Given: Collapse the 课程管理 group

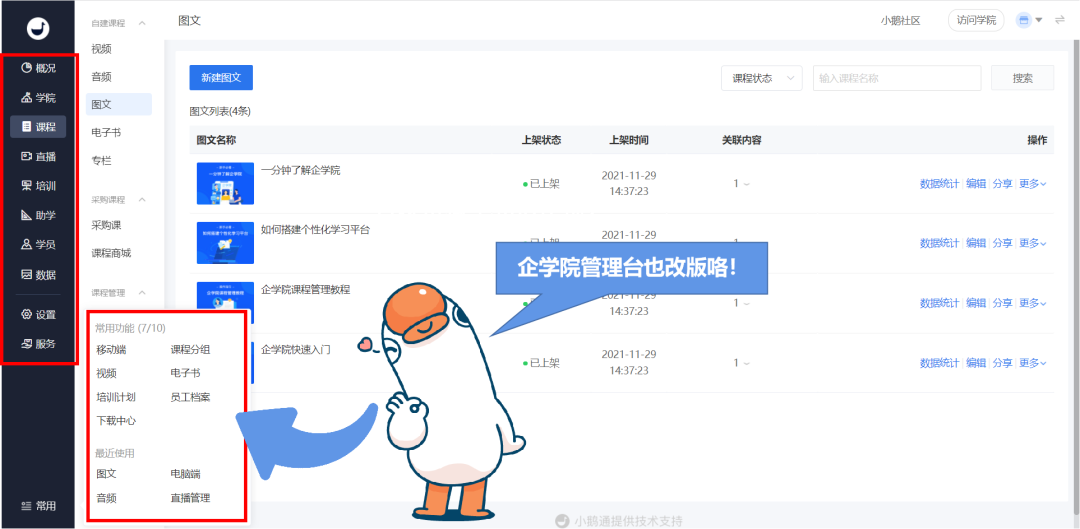Looking at the screenshot, I should [x=142, y=293].
